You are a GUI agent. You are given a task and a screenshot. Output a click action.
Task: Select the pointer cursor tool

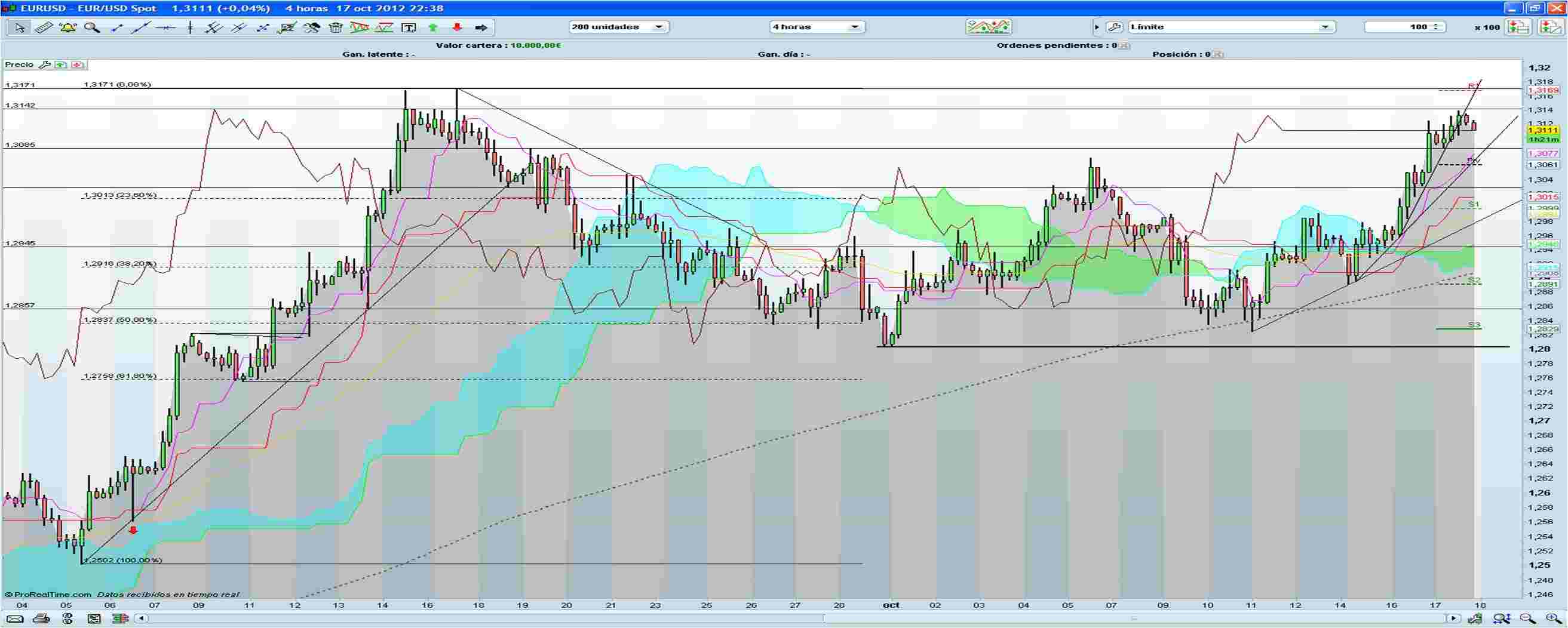19,27
